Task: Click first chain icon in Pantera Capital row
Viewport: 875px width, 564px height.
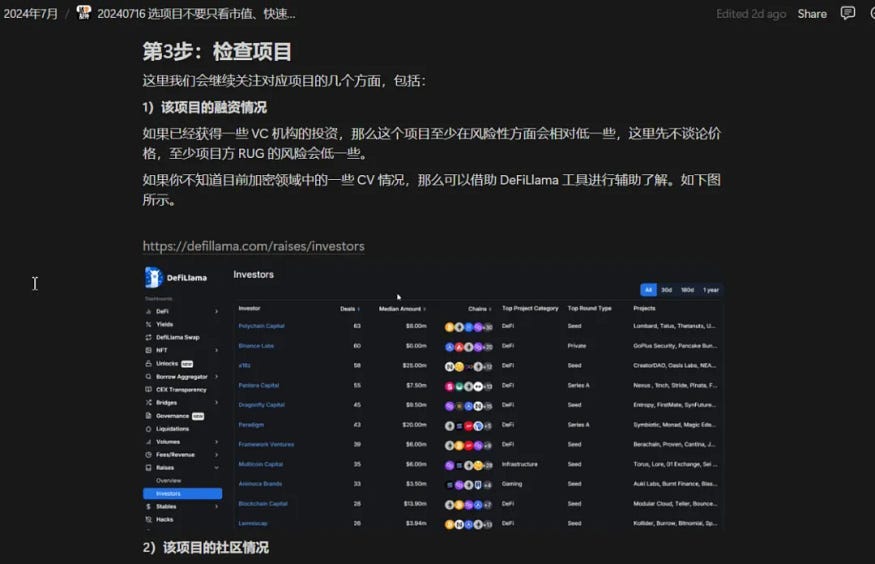Action: (x=449, y=386)
